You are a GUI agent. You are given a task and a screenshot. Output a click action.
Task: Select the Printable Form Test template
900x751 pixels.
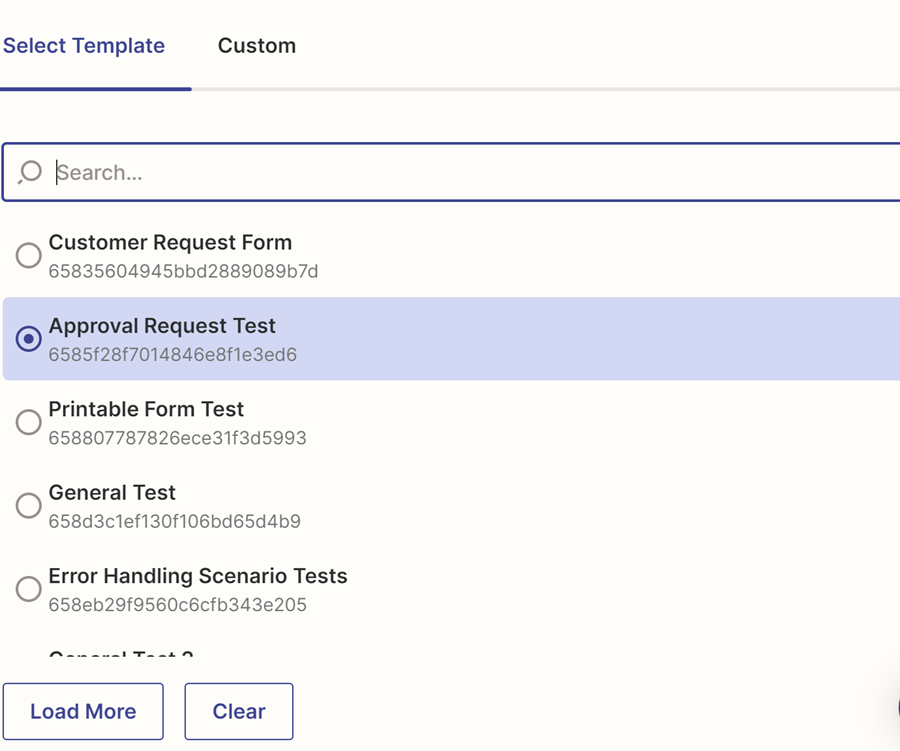(29, 422)
